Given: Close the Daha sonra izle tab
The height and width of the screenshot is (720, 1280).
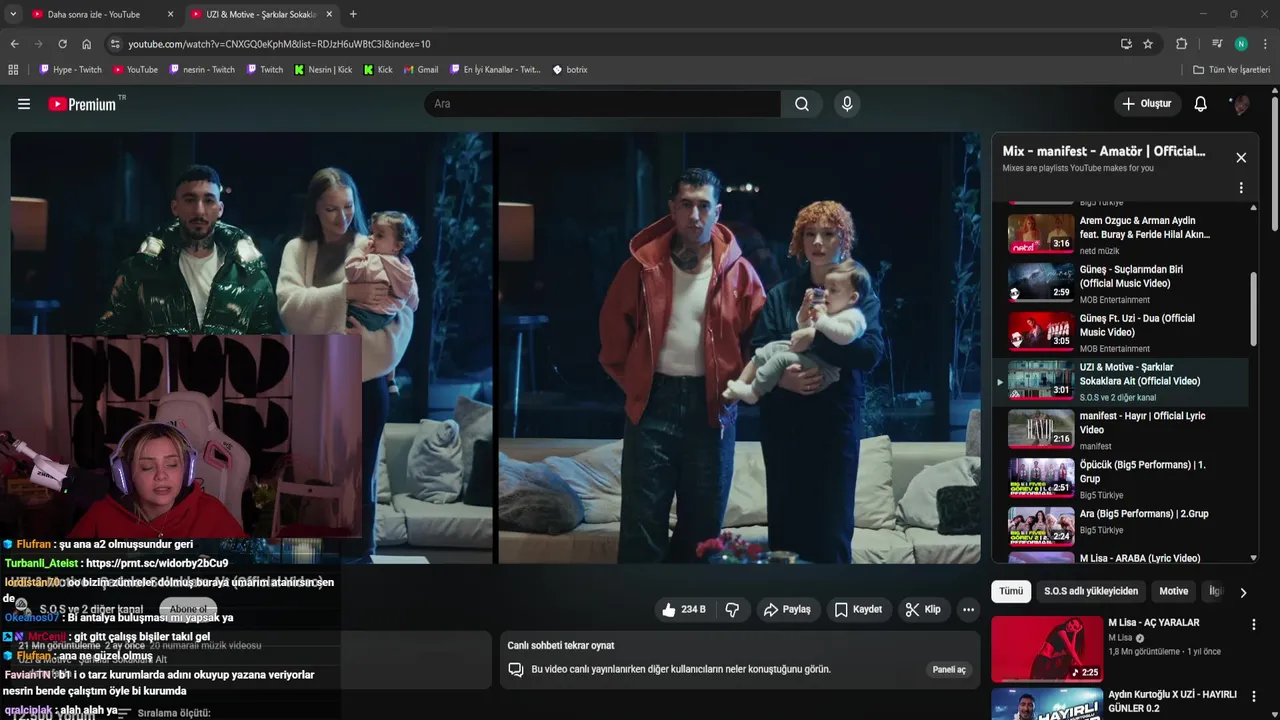Looking at the screenshot, I should [x=170, y=14].
